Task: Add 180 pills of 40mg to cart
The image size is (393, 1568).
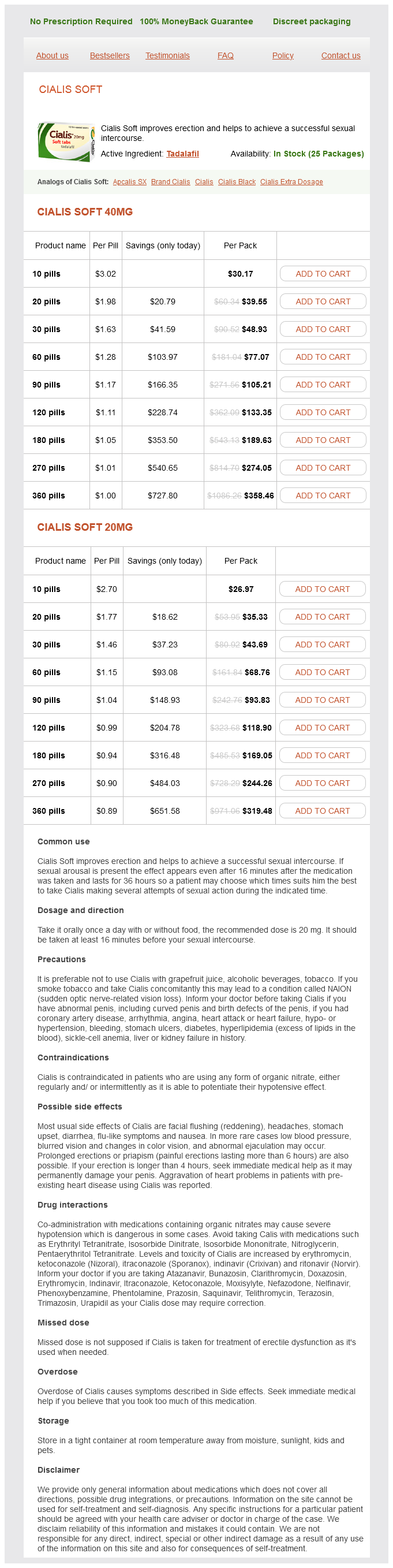Action: (x=323, y=440)
